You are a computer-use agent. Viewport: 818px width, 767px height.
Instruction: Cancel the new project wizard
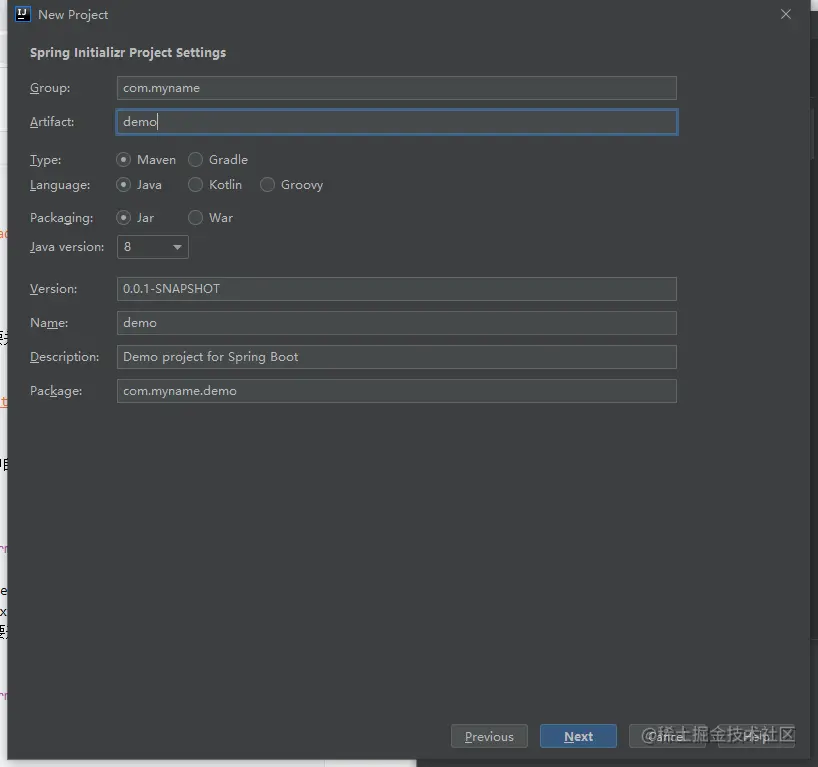667,736
